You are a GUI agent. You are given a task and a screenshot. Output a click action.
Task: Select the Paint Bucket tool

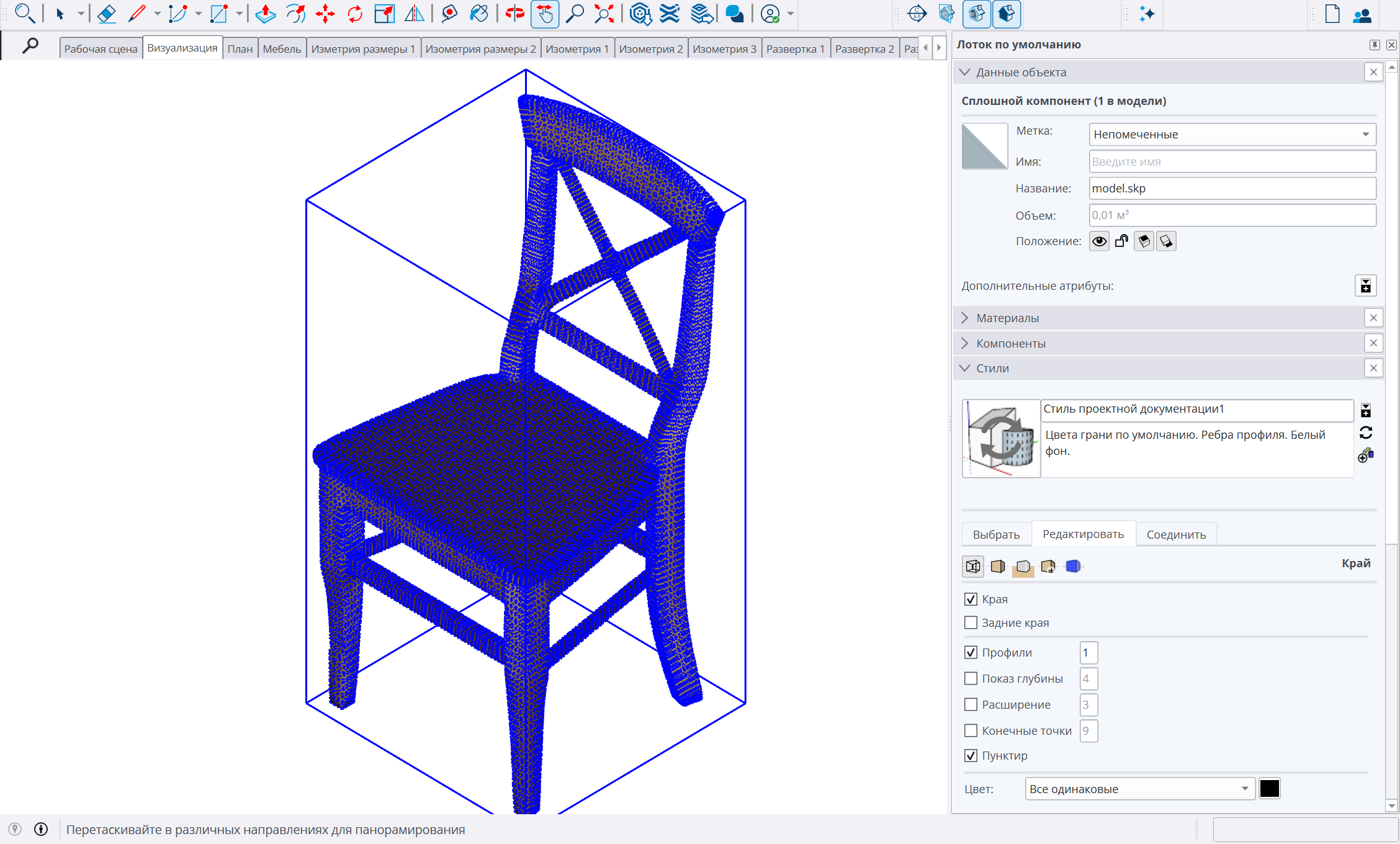[479, 14]
